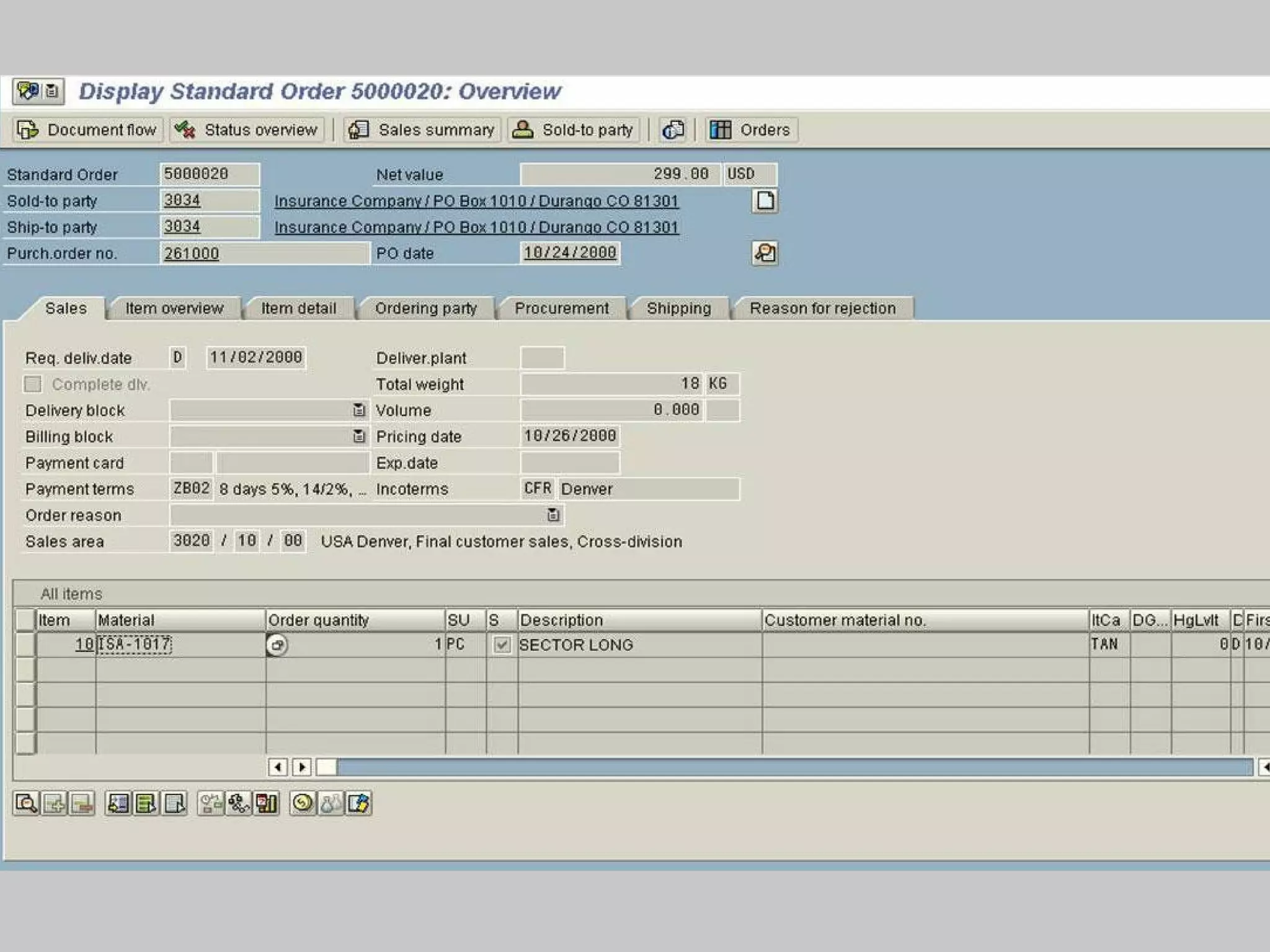The height and width of the screenshot is (952, 1270).
Task: Click the material availability icon in the item row
Action: [277, 645]
